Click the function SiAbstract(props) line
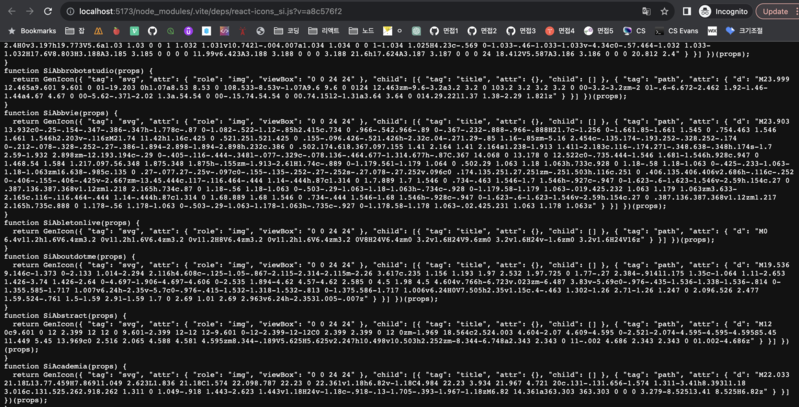The width and height of the screenshot is (799, 407). click(66, 315)
